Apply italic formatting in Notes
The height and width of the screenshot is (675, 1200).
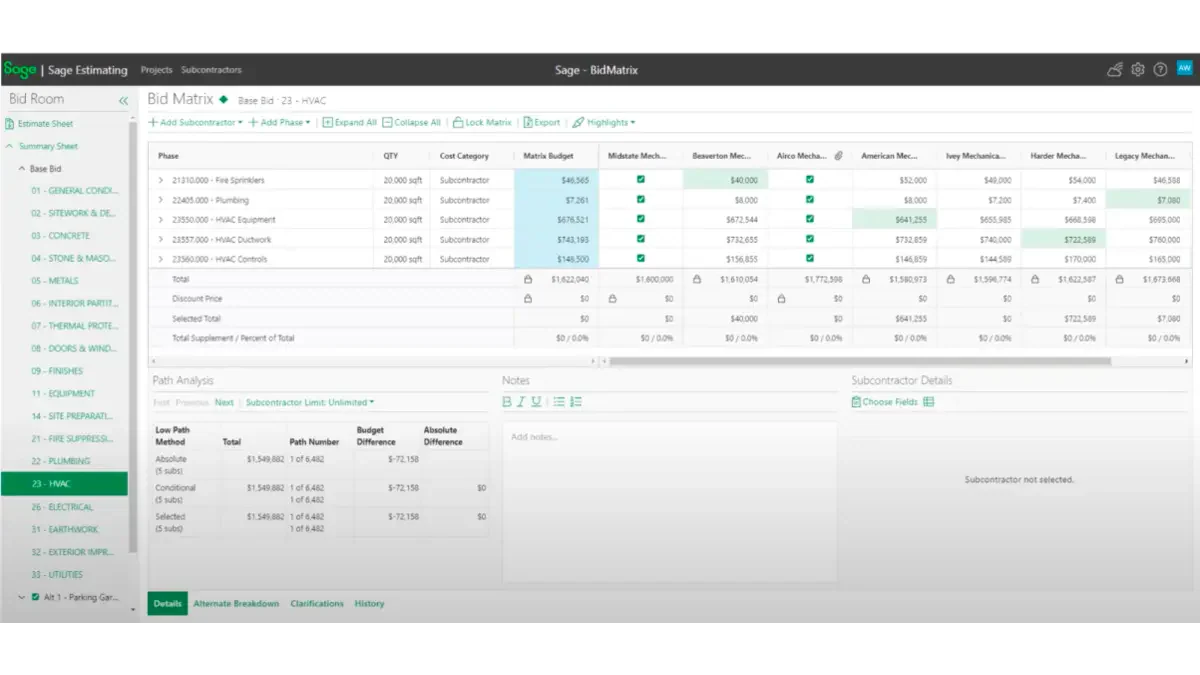click(x=521, y=402)
